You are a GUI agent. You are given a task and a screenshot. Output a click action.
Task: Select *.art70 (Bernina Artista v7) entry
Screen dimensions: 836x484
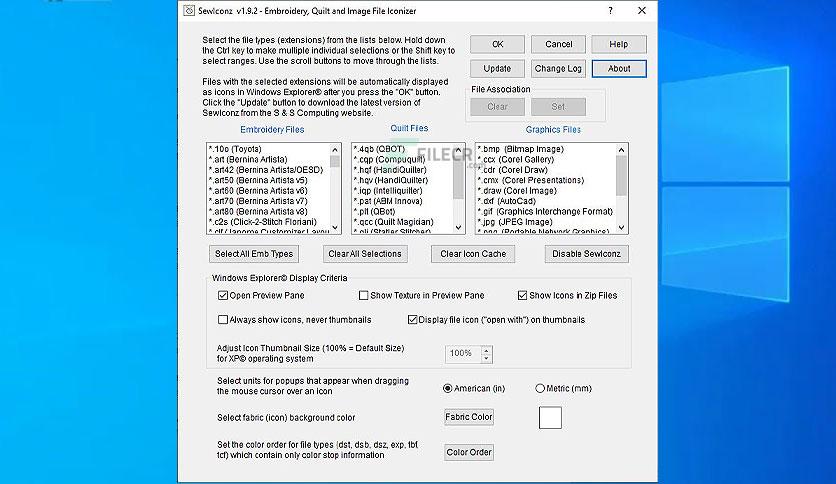[x=268, y=201]
